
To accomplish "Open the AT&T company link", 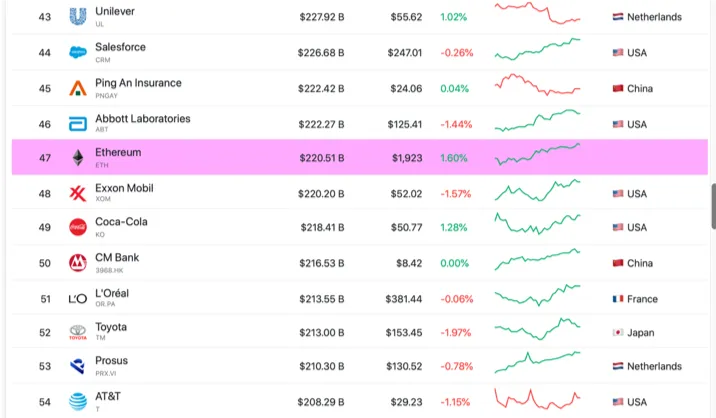I will 108,397.
